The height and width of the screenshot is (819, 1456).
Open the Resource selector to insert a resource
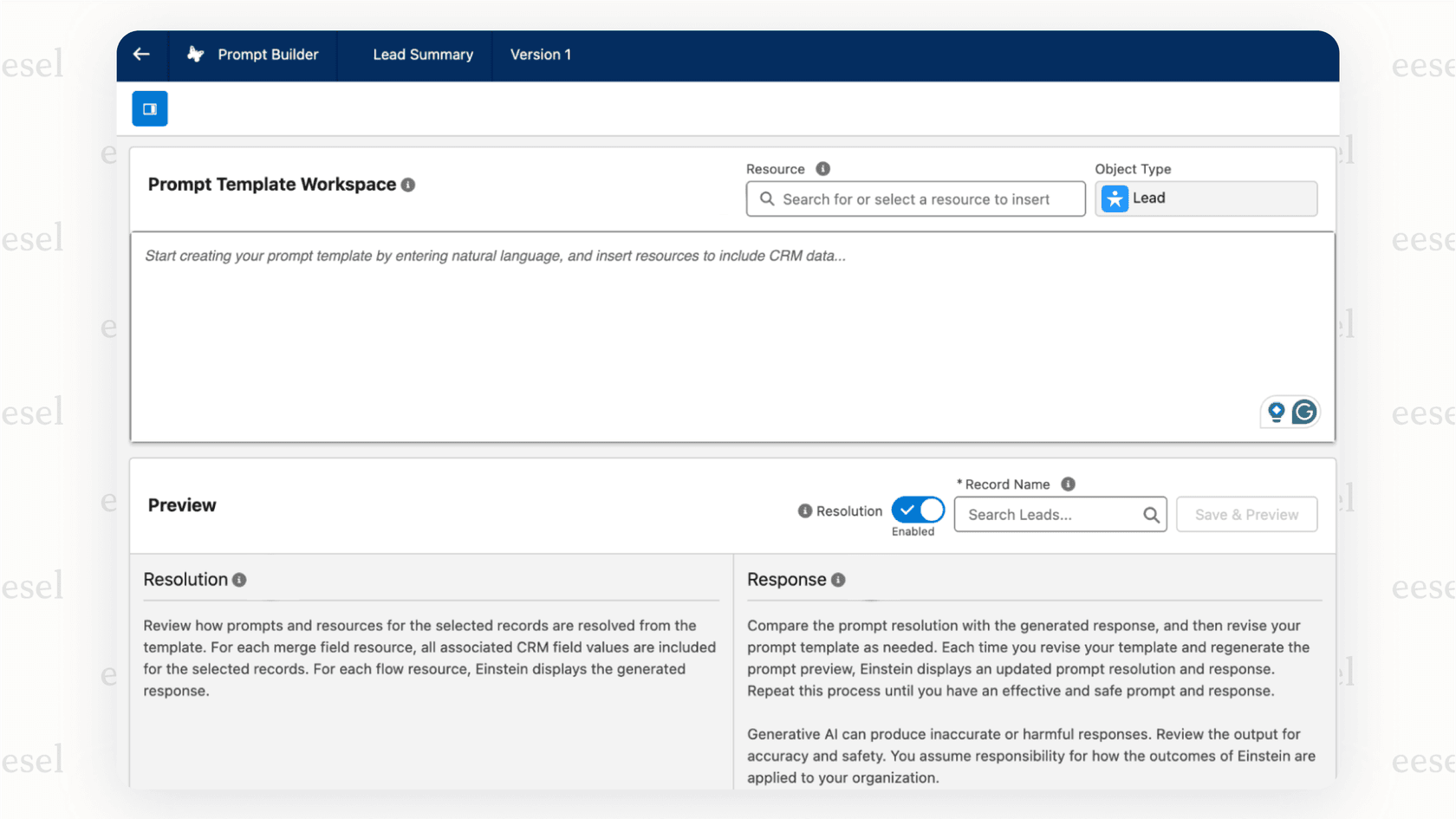pyautogui.click(x=915, y=198)
